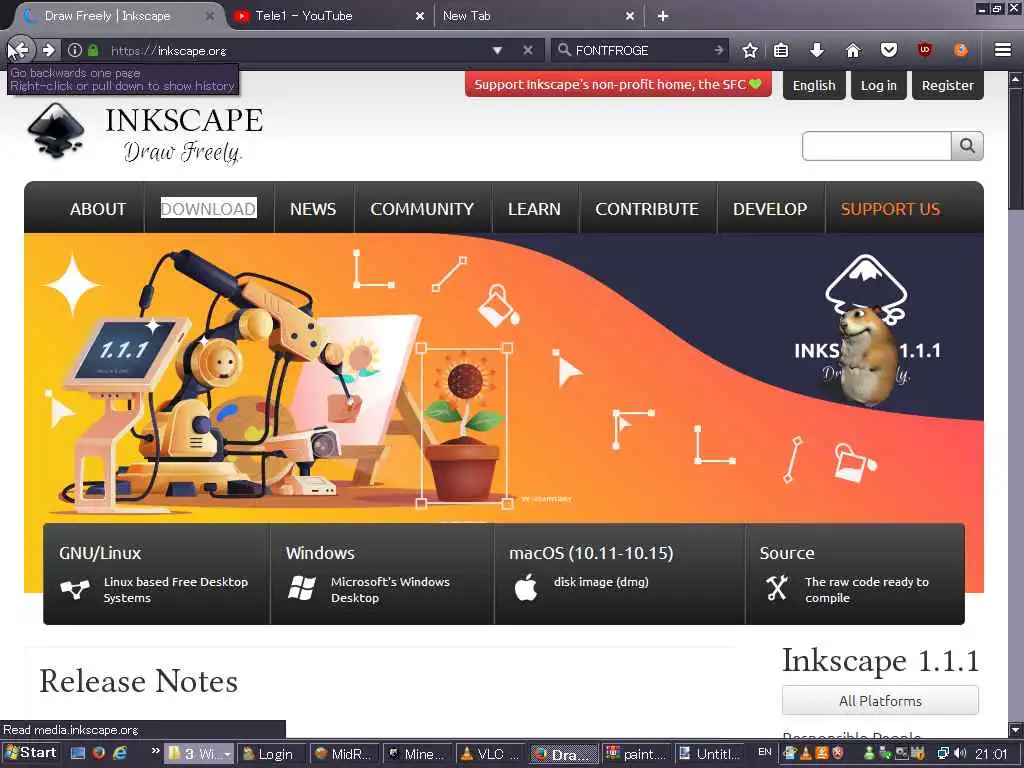Click the Log in button
The width and height of the screenshot is (1024, 768).
pyautogui.click(x=878, y=86)
